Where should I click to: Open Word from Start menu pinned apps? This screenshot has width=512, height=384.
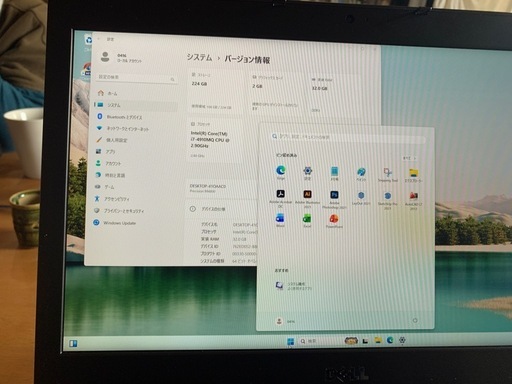tap(280, 220)
